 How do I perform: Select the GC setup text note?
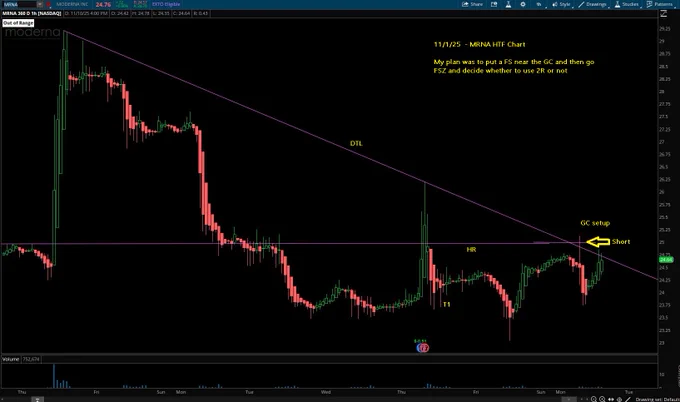[595, 223]
